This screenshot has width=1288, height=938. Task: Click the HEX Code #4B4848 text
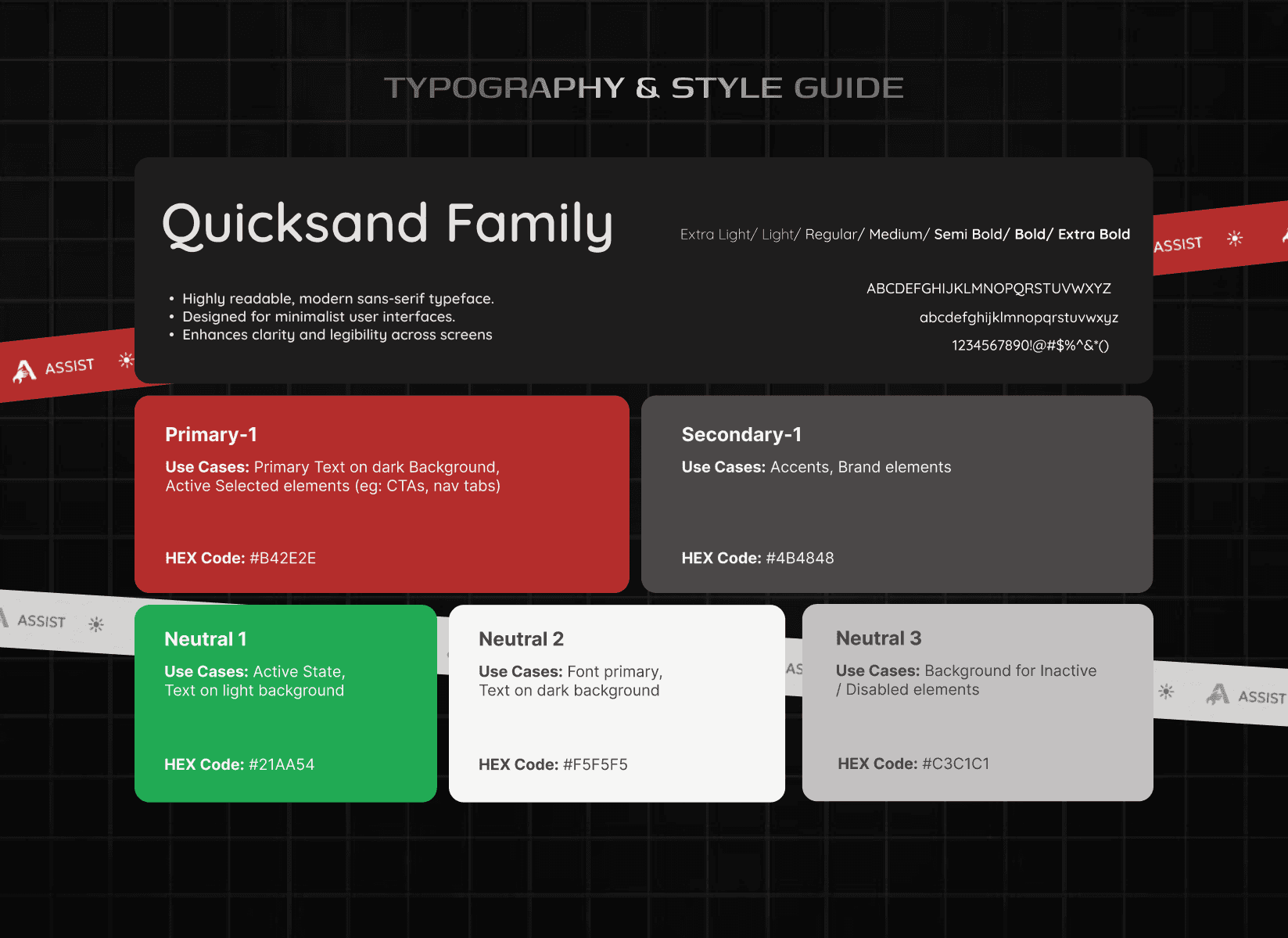(758, 558)
